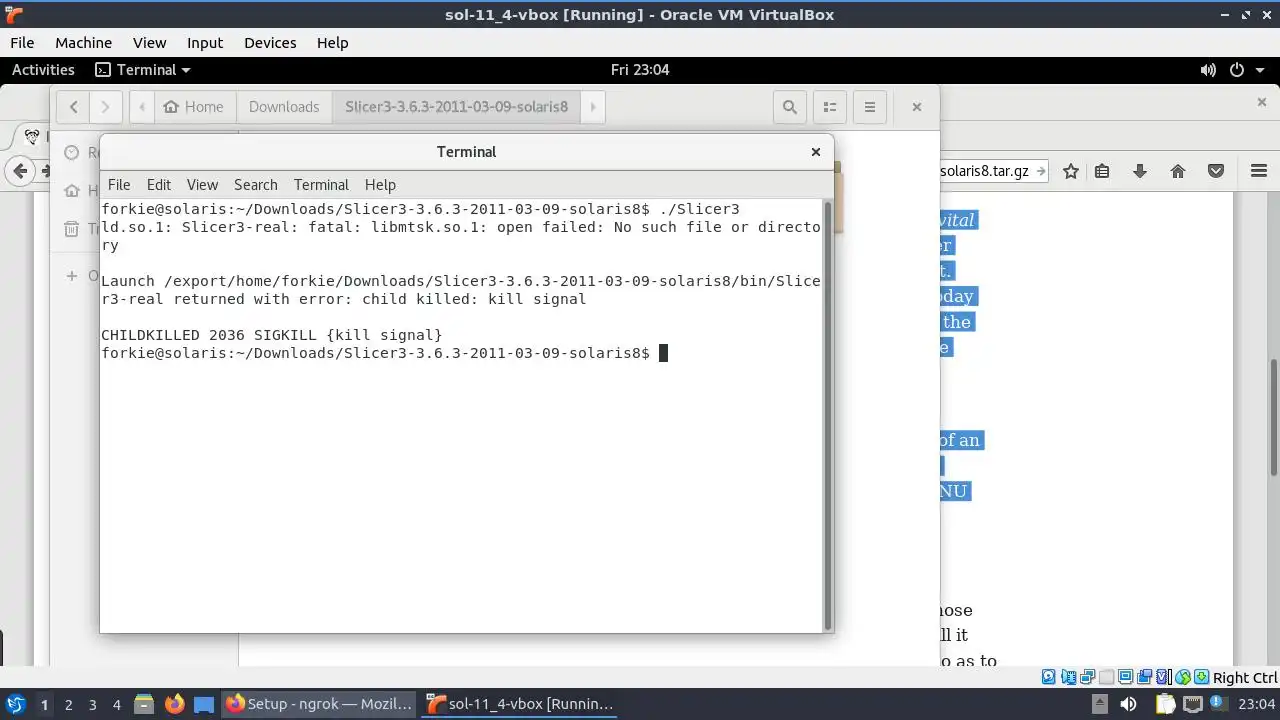Viewport: 1280px width, 720px height.
Task: Go forward in the file manager
Action: point(105,107)
